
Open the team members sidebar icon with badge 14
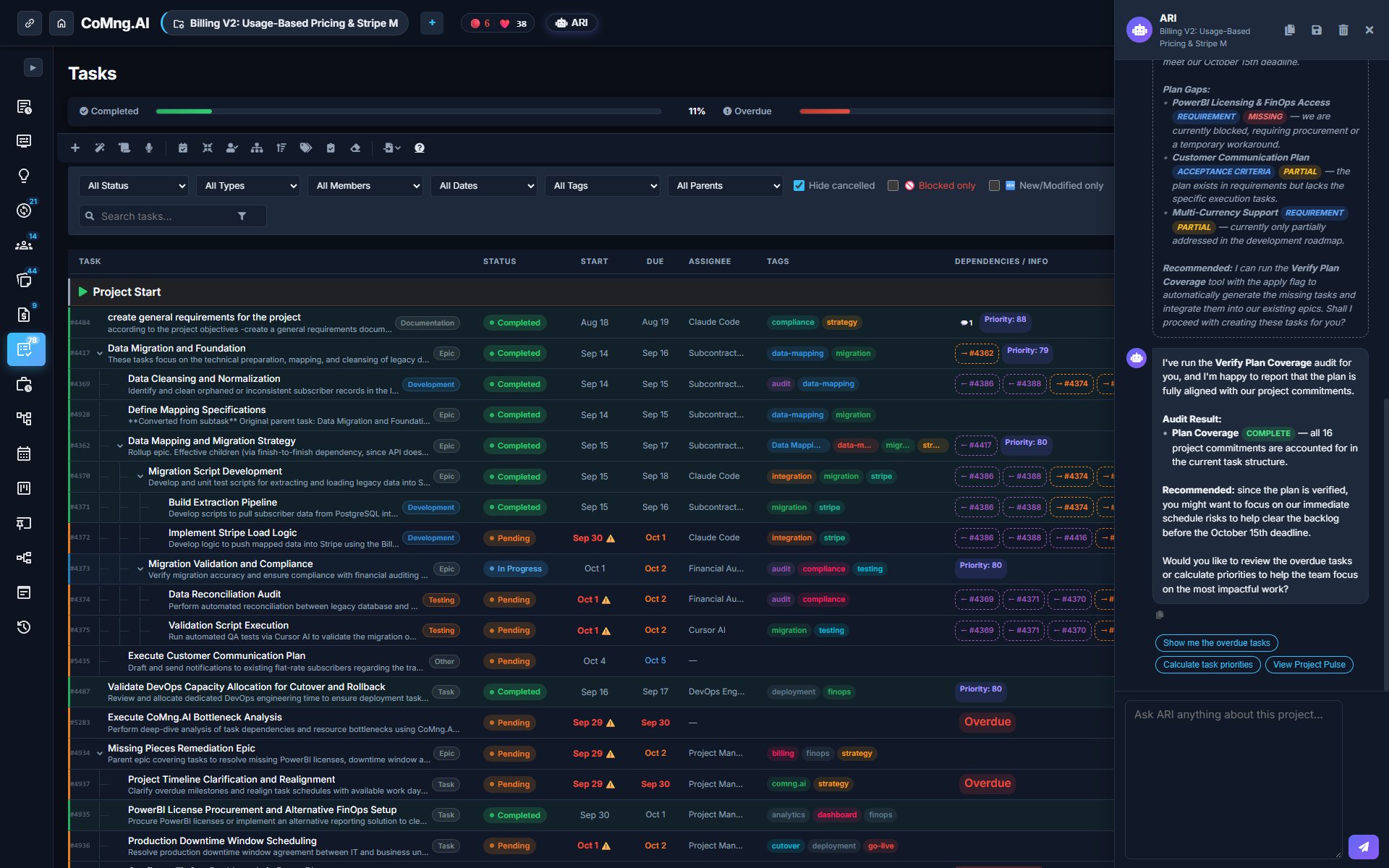24,245
